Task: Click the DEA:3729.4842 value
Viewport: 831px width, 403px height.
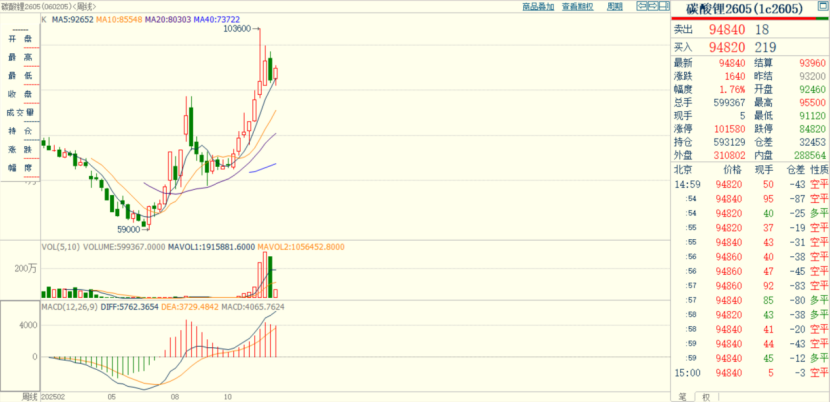Action: coord(189,307)
